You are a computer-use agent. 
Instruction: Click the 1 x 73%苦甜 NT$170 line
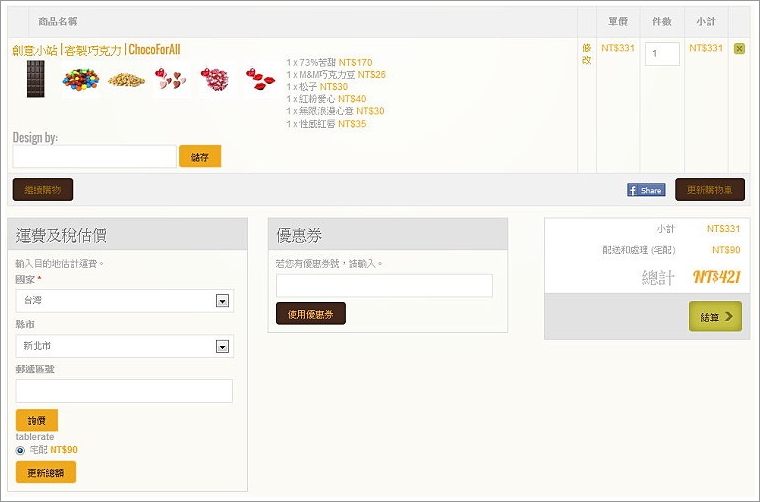point(329,63)
